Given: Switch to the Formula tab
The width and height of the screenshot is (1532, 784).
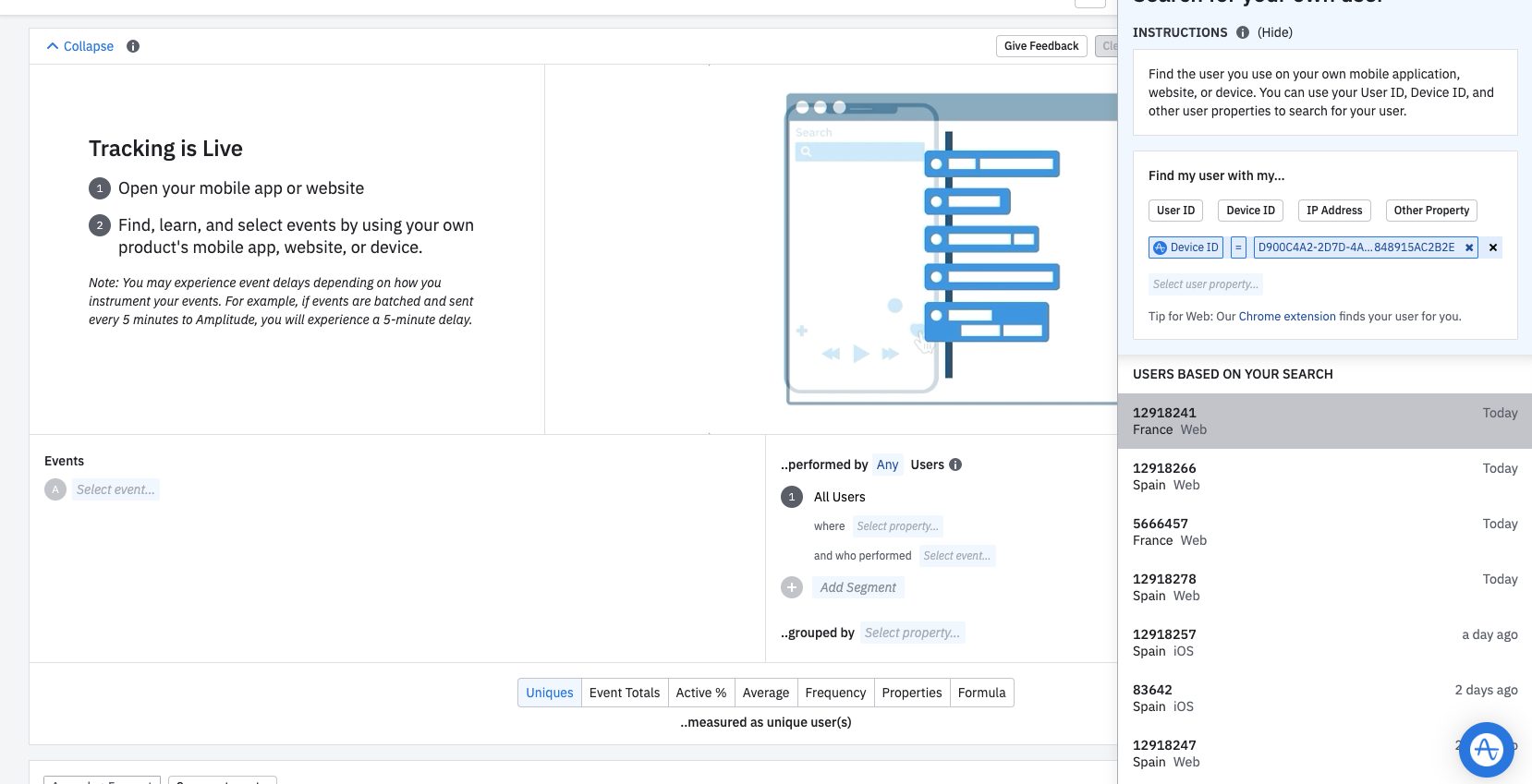Looking at the screenshot, I should [x=981, y=693].
